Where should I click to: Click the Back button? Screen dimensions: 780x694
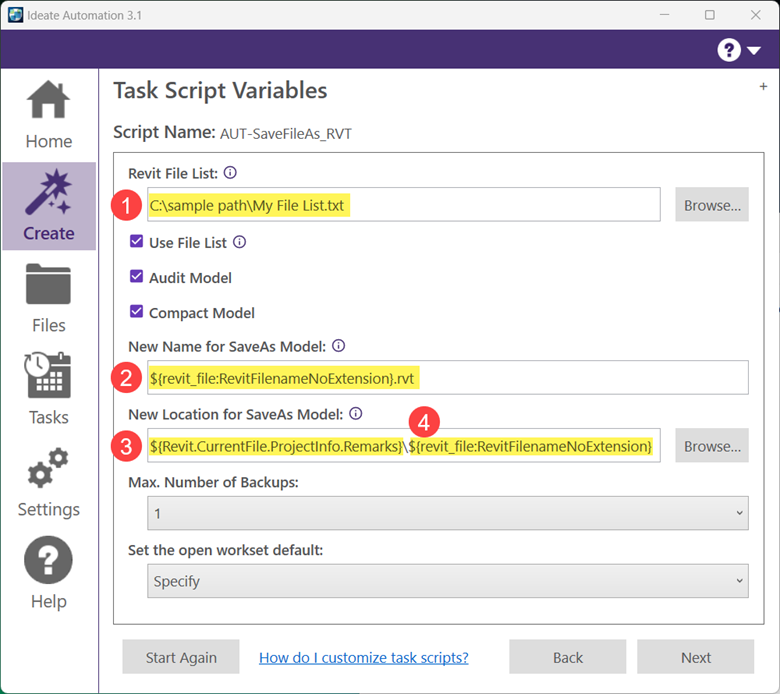click(x=568, y=657)
